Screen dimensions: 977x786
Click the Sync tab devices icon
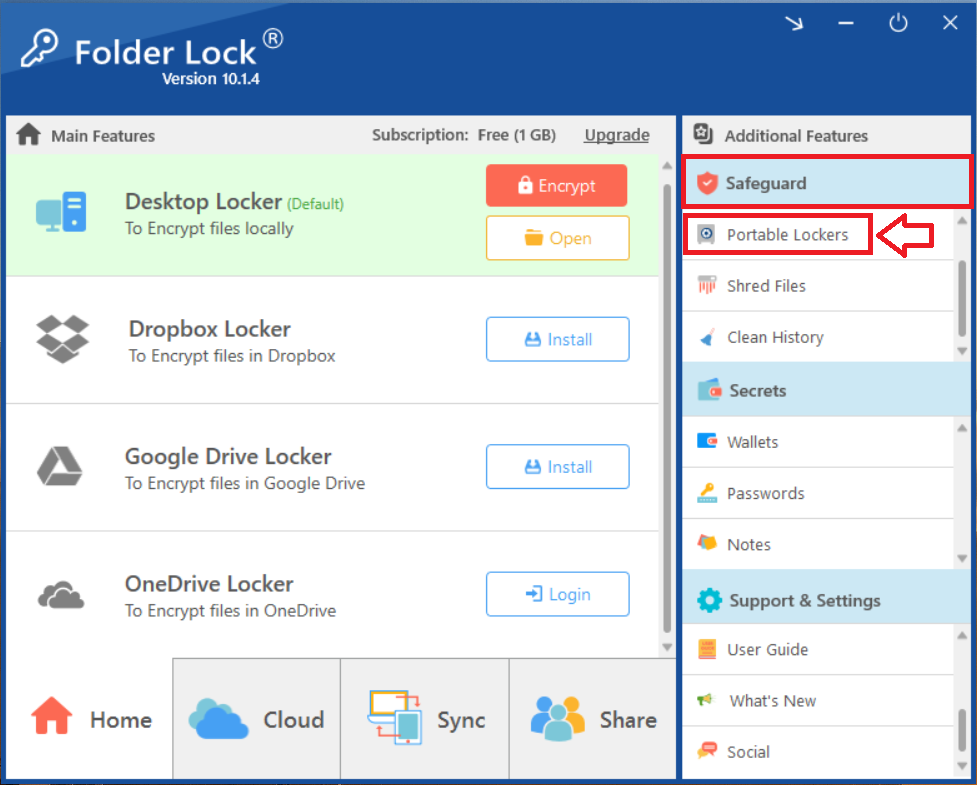[x=394, y=717]
